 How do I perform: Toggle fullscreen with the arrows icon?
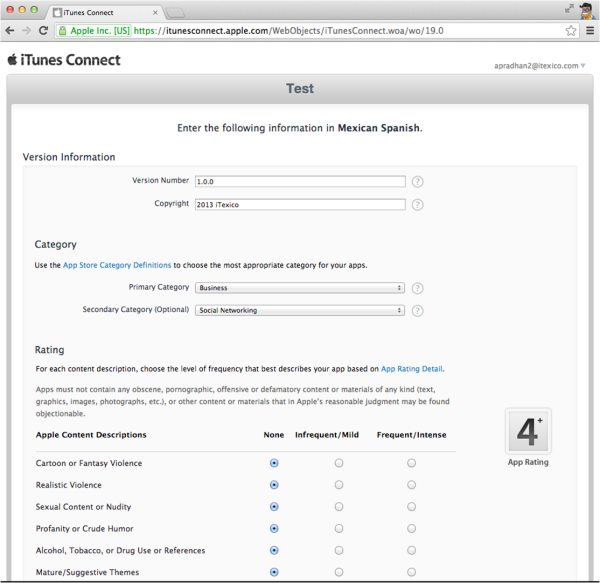569,8
